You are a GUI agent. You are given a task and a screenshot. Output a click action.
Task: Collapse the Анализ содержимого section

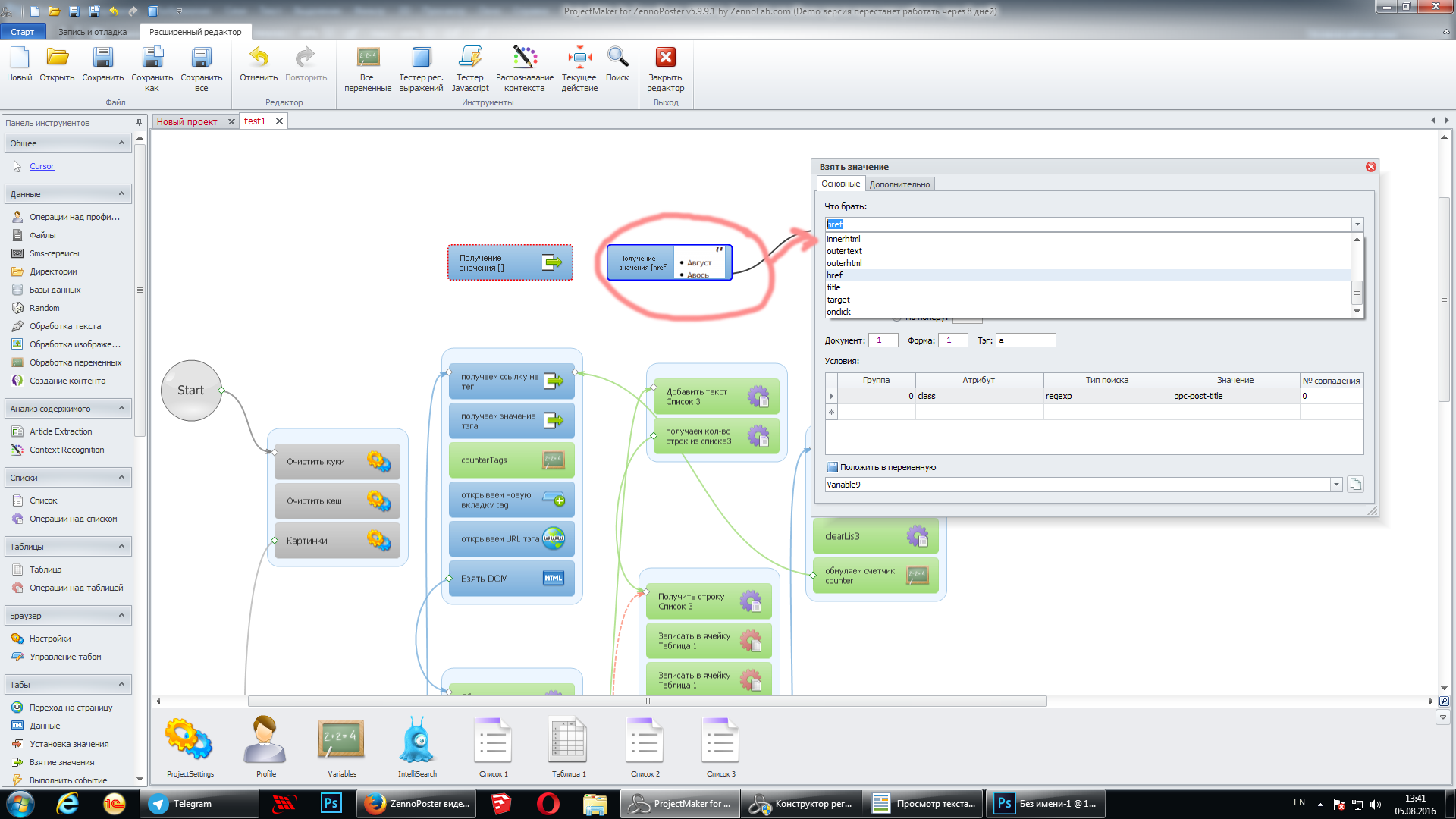tap(121, 408)
